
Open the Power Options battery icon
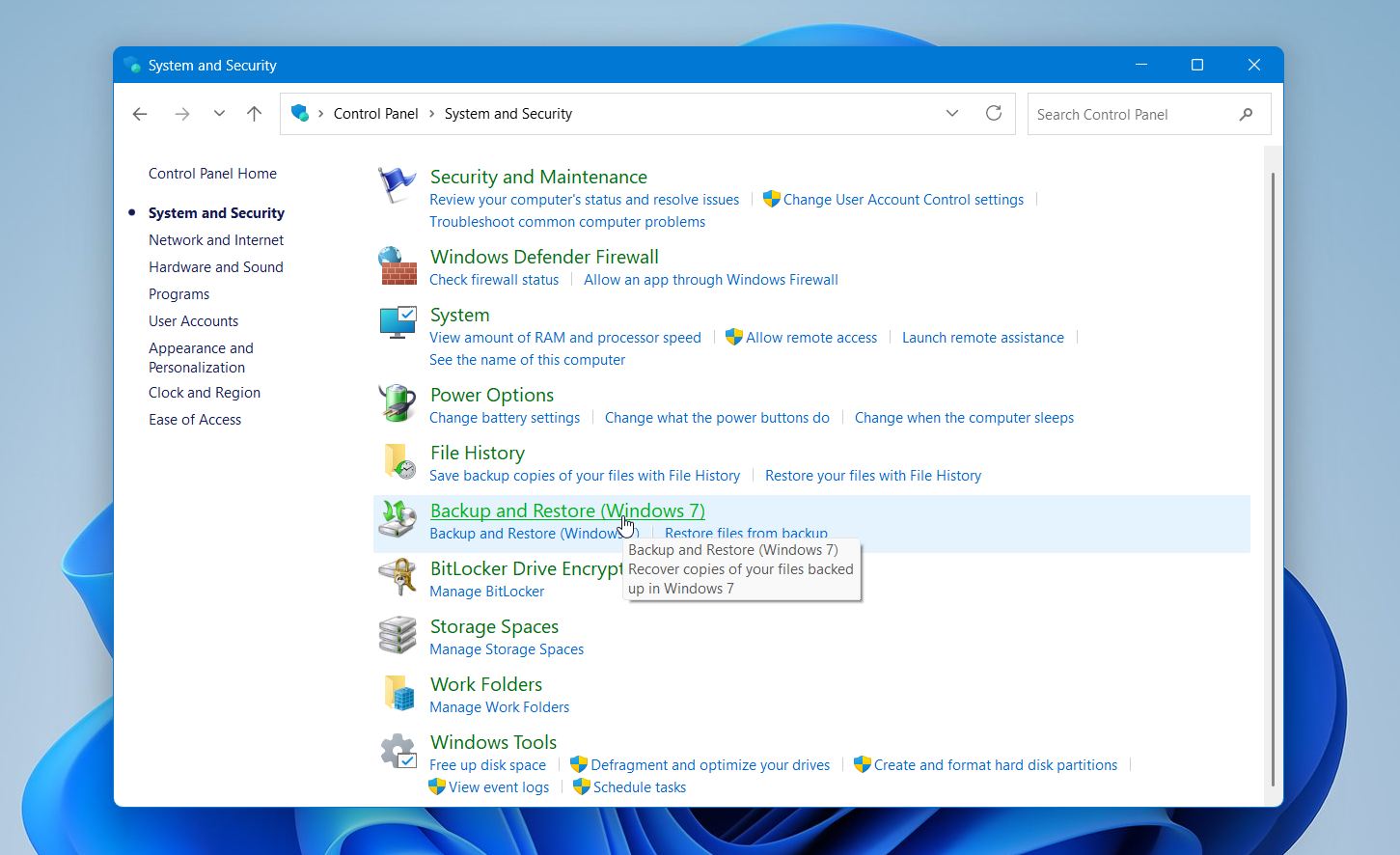[x=397, y=404]
